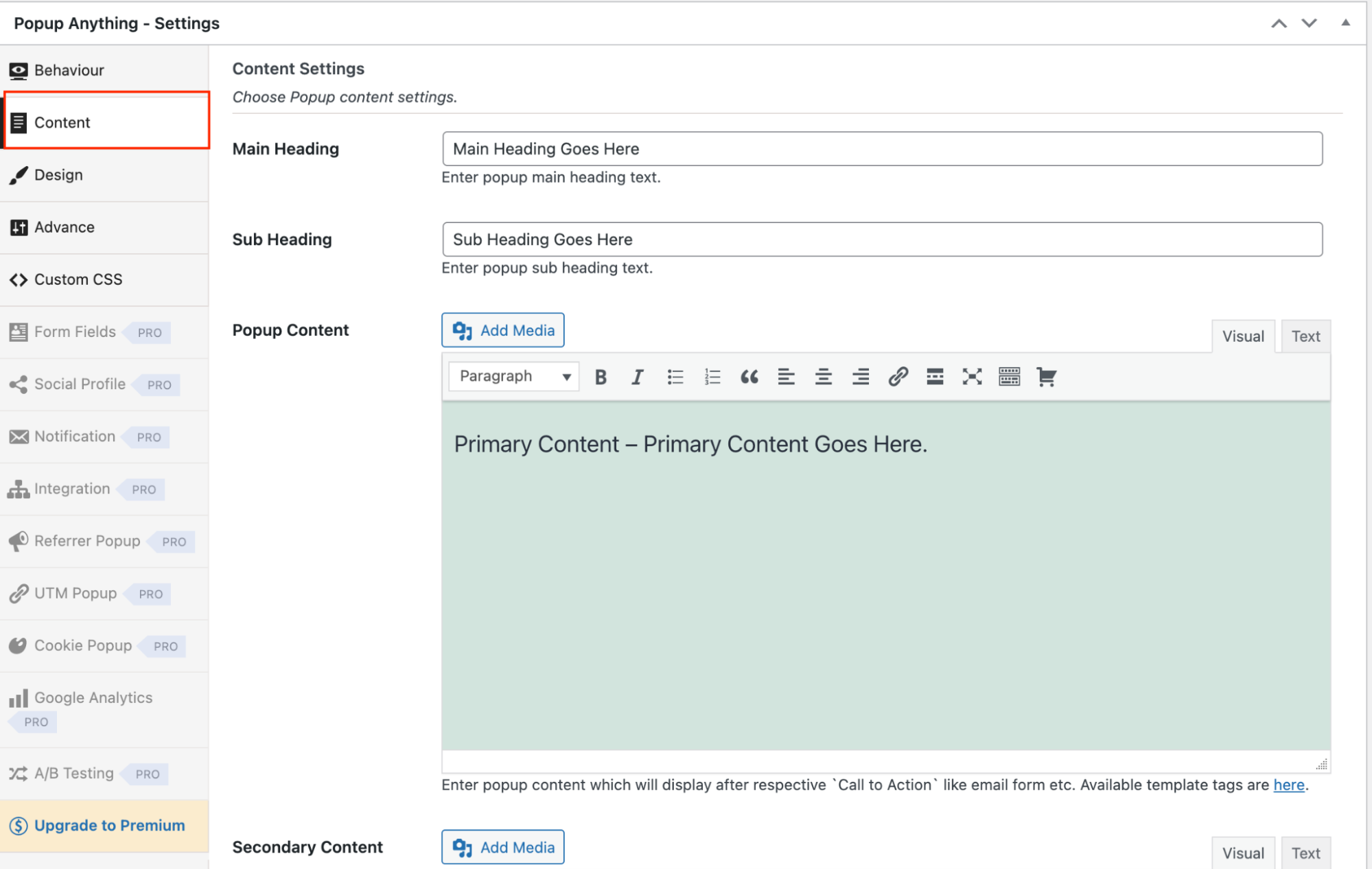The height and width of the screenshot is (869, 1372).
Task: Click the Insert/edit link icon
Action: point(898,376)
